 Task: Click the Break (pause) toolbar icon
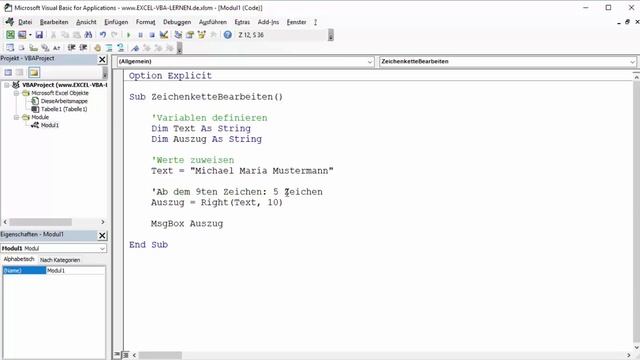coord(140,35)
